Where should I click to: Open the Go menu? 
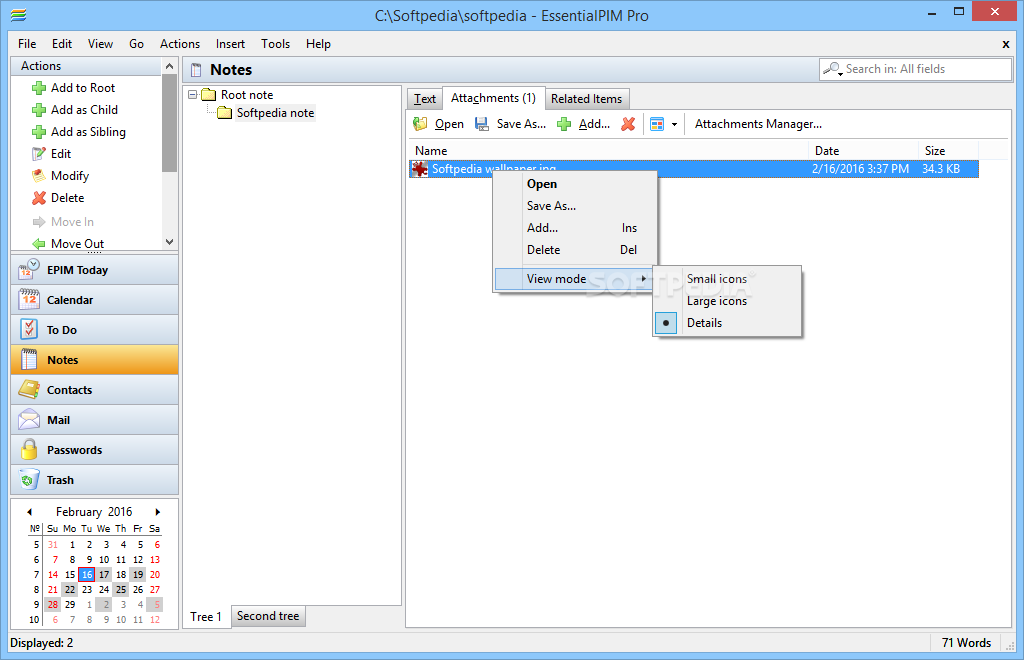click(136, 44)
